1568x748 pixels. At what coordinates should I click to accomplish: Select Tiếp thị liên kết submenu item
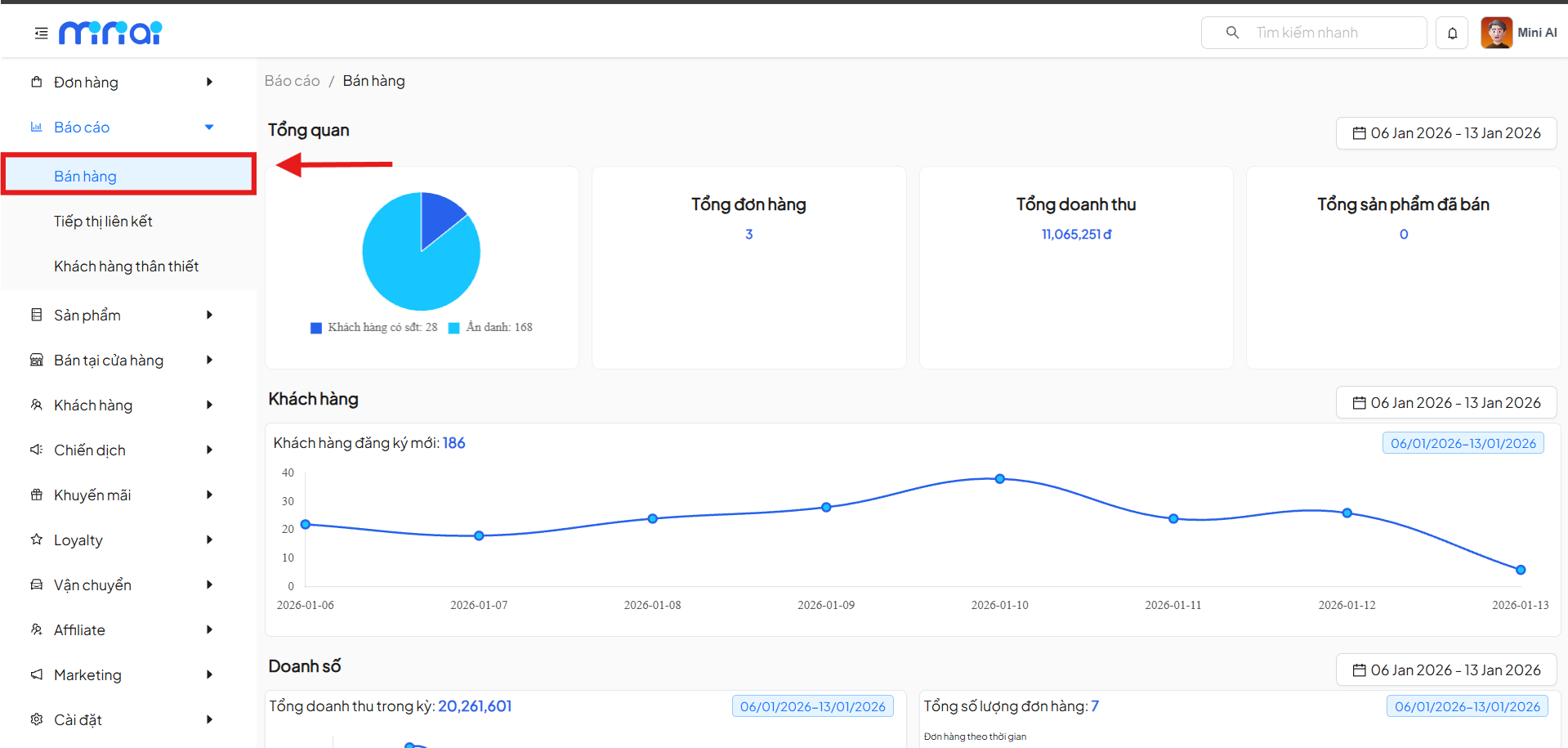[x=103, y=222]
